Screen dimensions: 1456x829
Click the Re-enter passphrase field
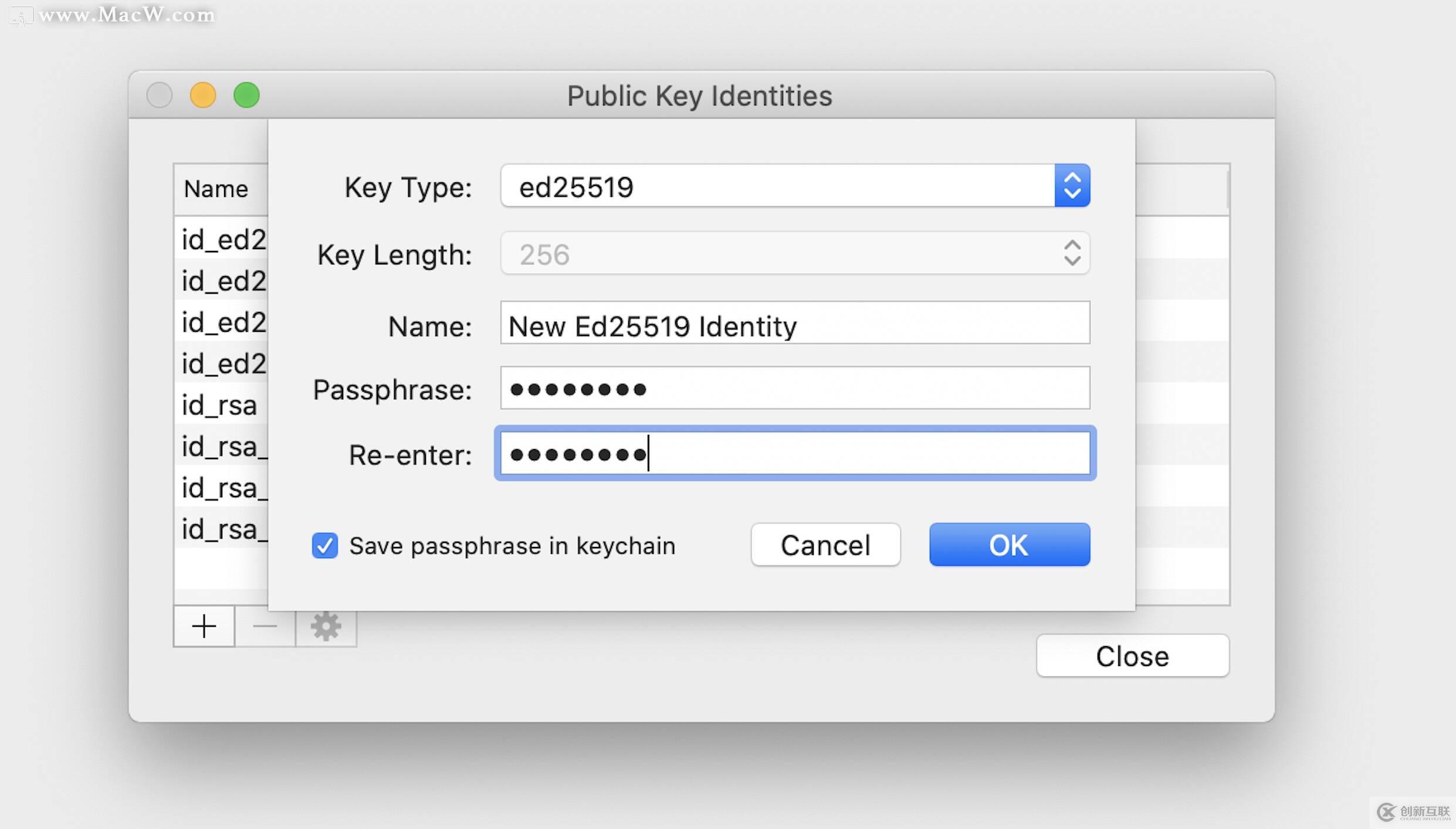(795, 453)
